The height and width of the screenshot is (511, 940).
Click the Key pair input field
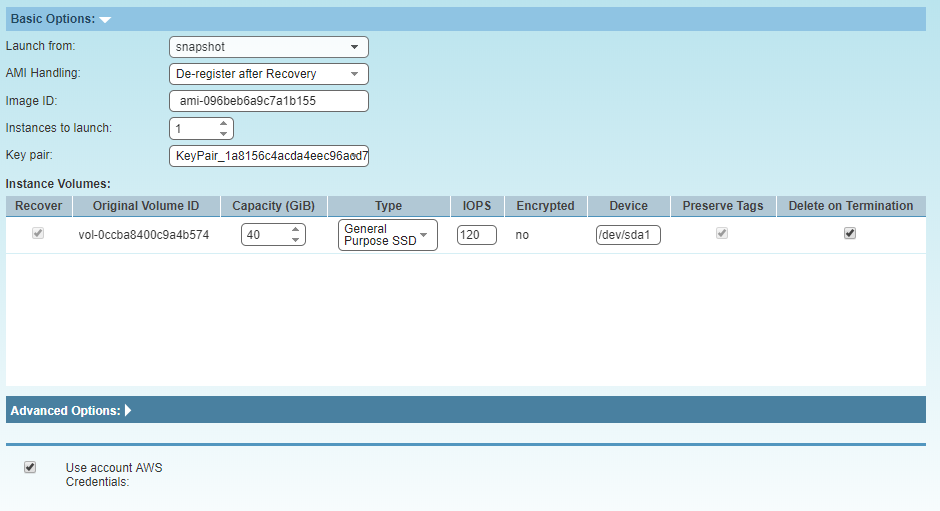click(268, 156)
